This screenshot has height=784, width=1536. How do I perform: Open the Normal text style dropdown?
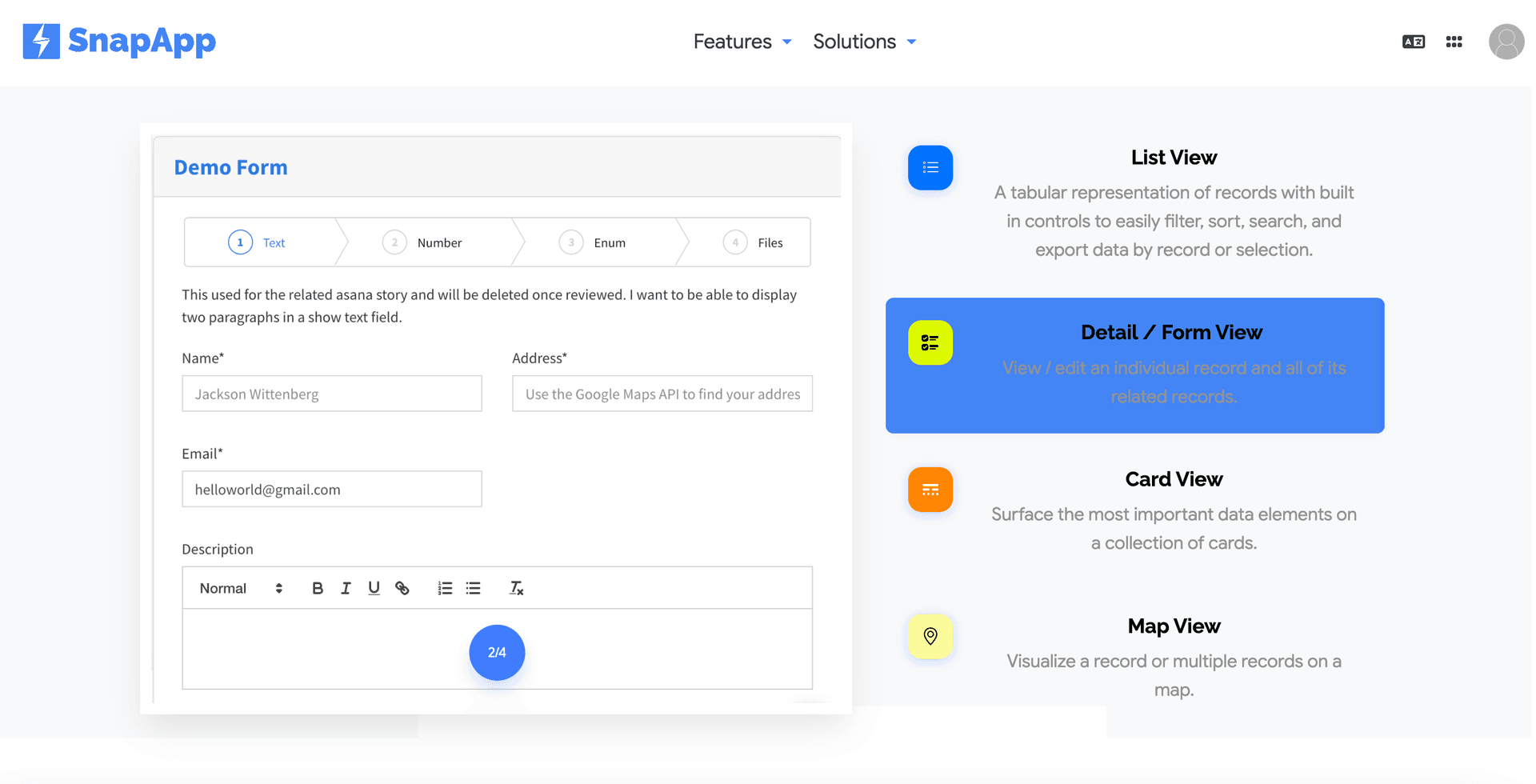click(241, 588)
